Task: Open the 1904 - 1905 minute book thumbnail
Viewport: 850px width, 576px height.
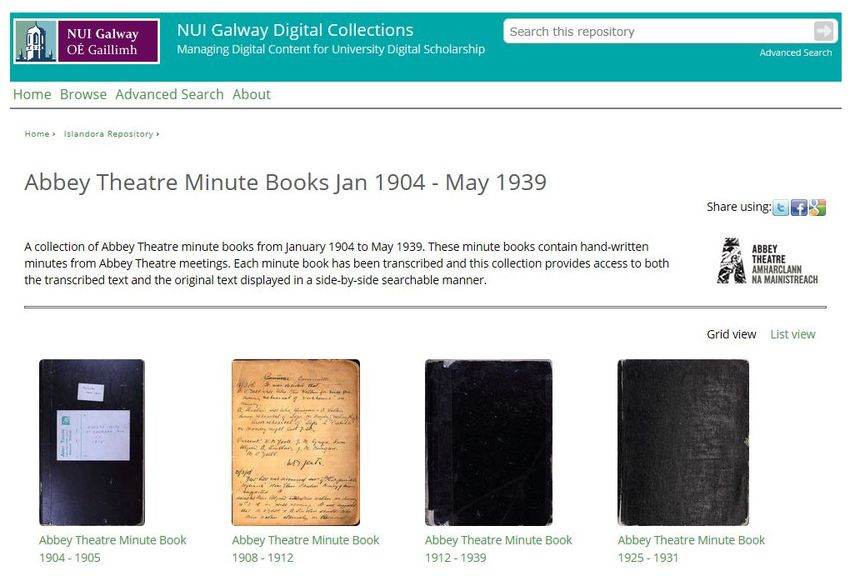Action: click(92, 442)
